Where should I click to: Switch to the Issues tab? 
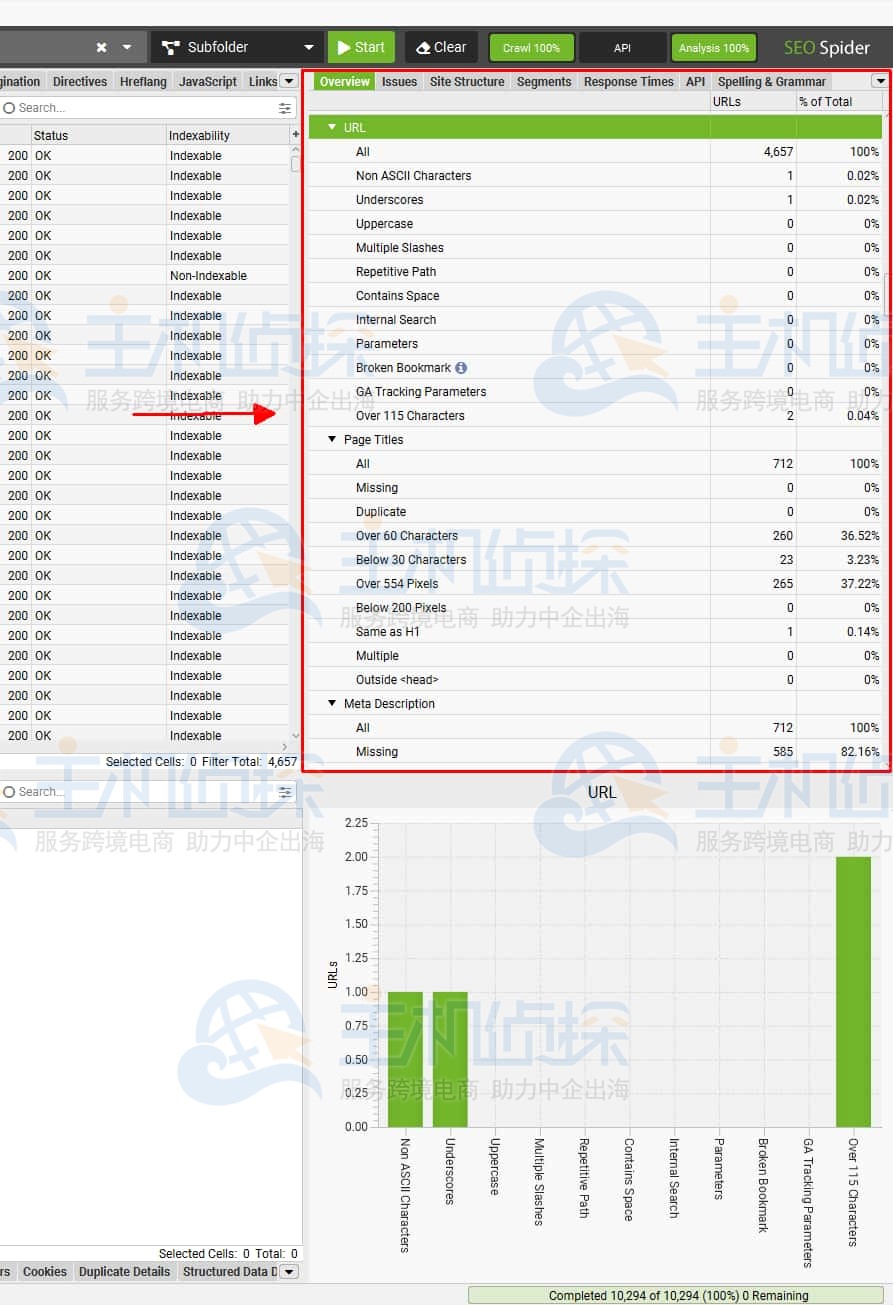(x=399, y=82)
